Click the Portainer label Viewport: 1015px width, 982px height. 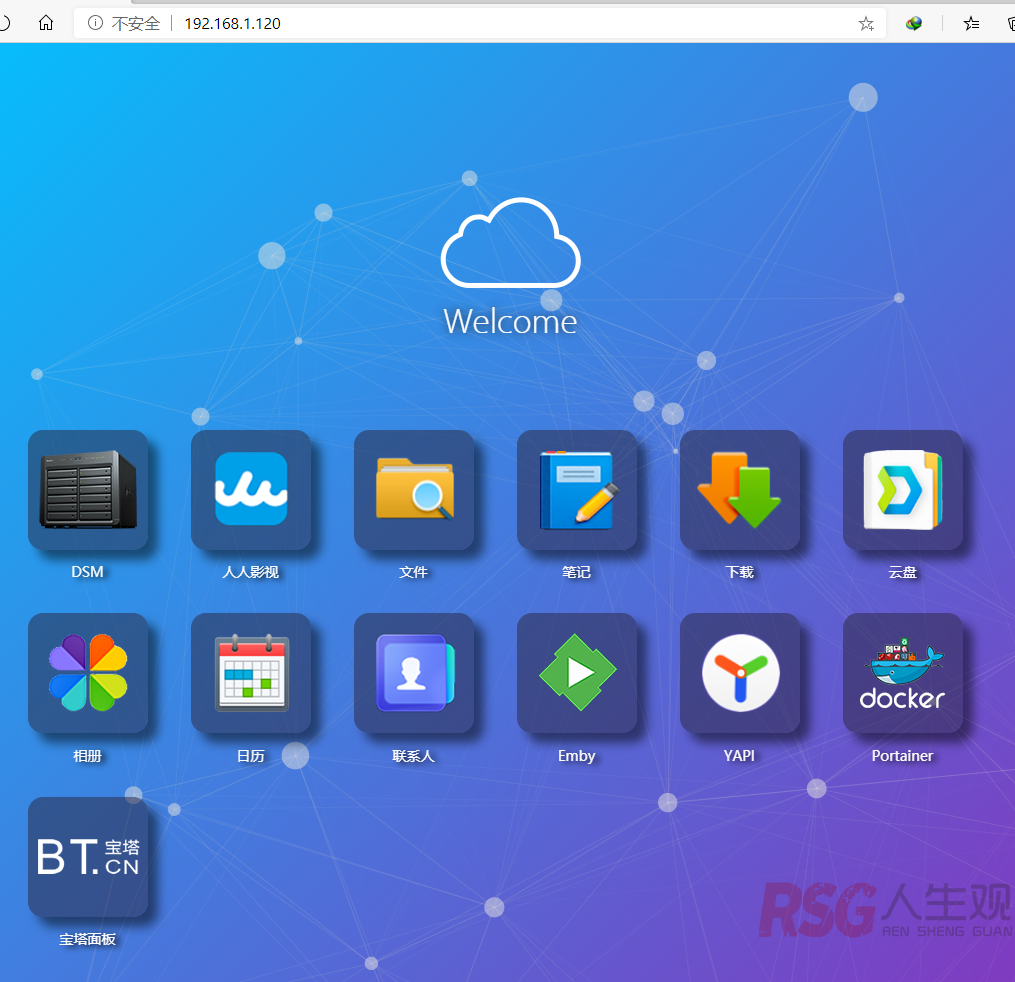[x=902, y=756]
